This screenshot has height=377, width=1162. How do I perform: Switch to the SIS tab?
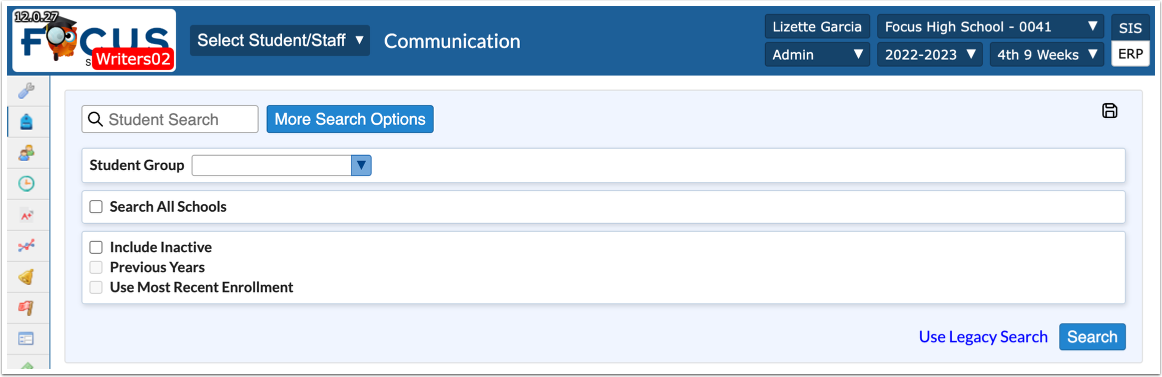tap(1130, 27)
